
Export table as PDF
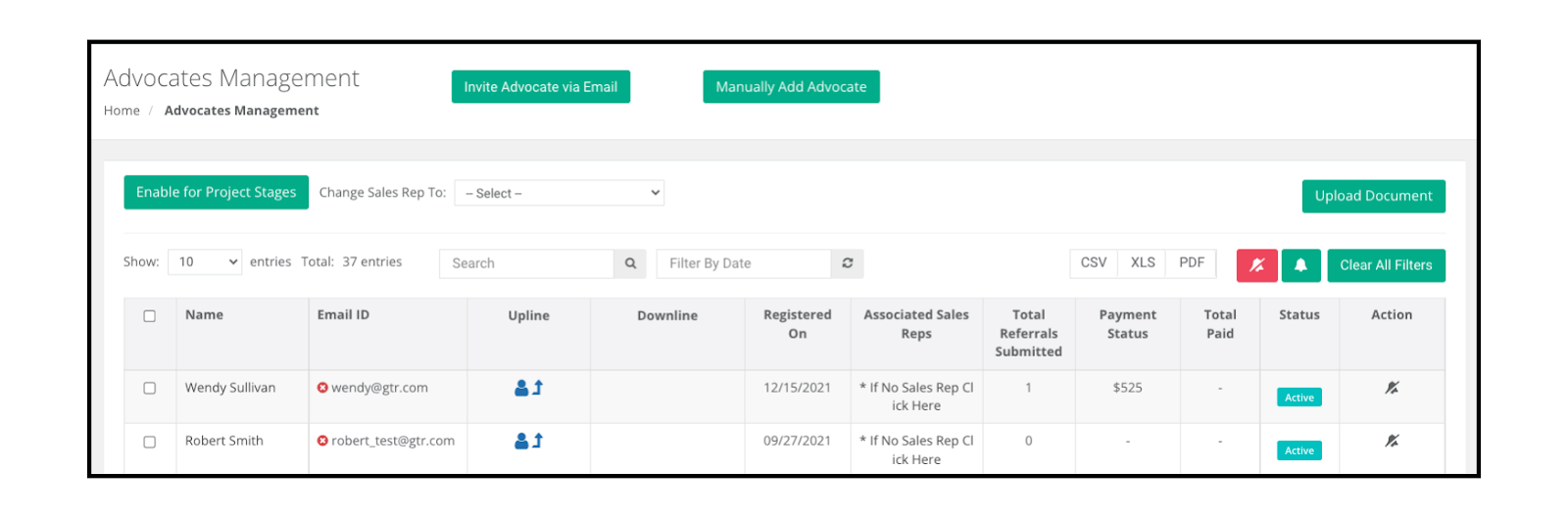pyautogui.click(x=1192, y=263)
